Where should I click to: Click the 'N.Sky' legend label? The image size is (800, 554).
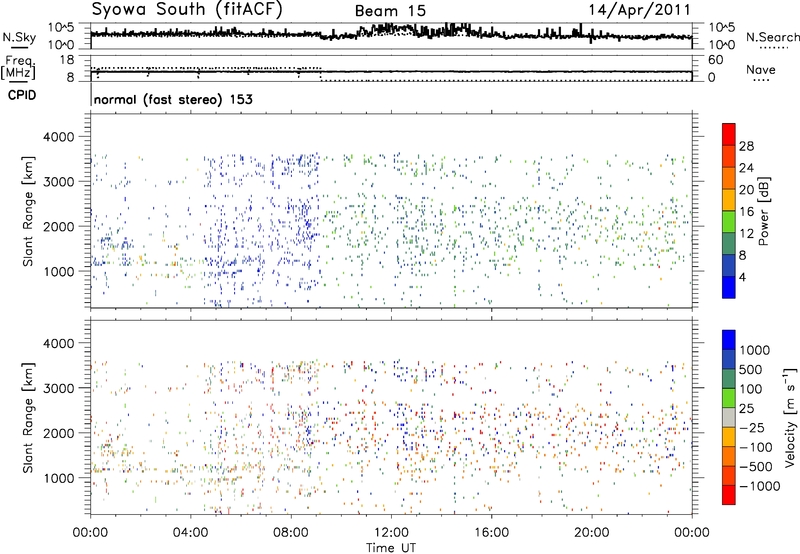[19, 37]
